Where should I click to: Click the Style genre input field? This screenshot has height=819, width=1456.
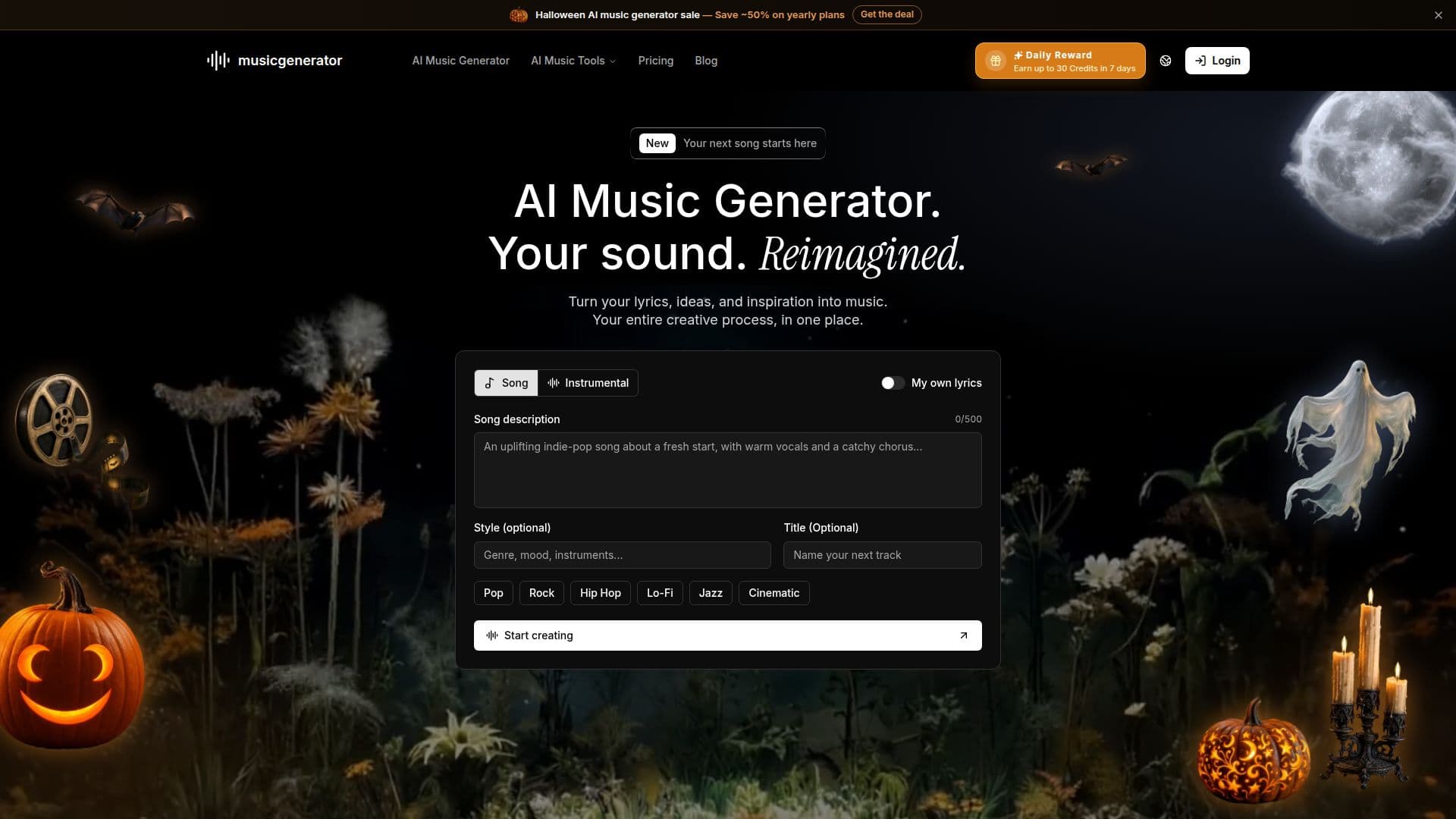(x=622, y=555)
